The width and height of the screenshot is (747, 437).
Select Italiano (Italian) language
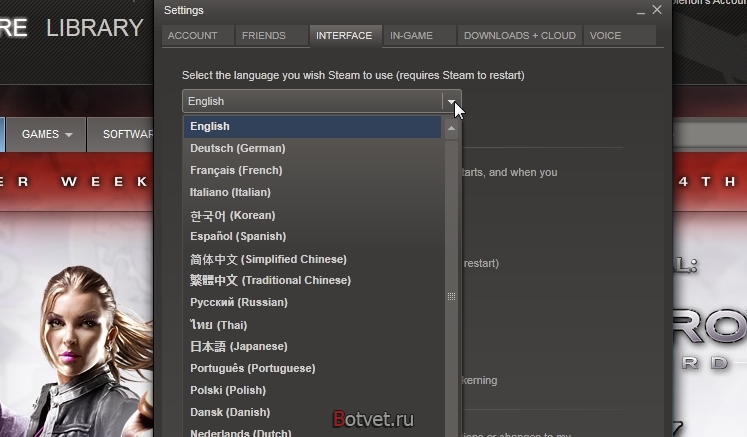(x=312, y=192)
